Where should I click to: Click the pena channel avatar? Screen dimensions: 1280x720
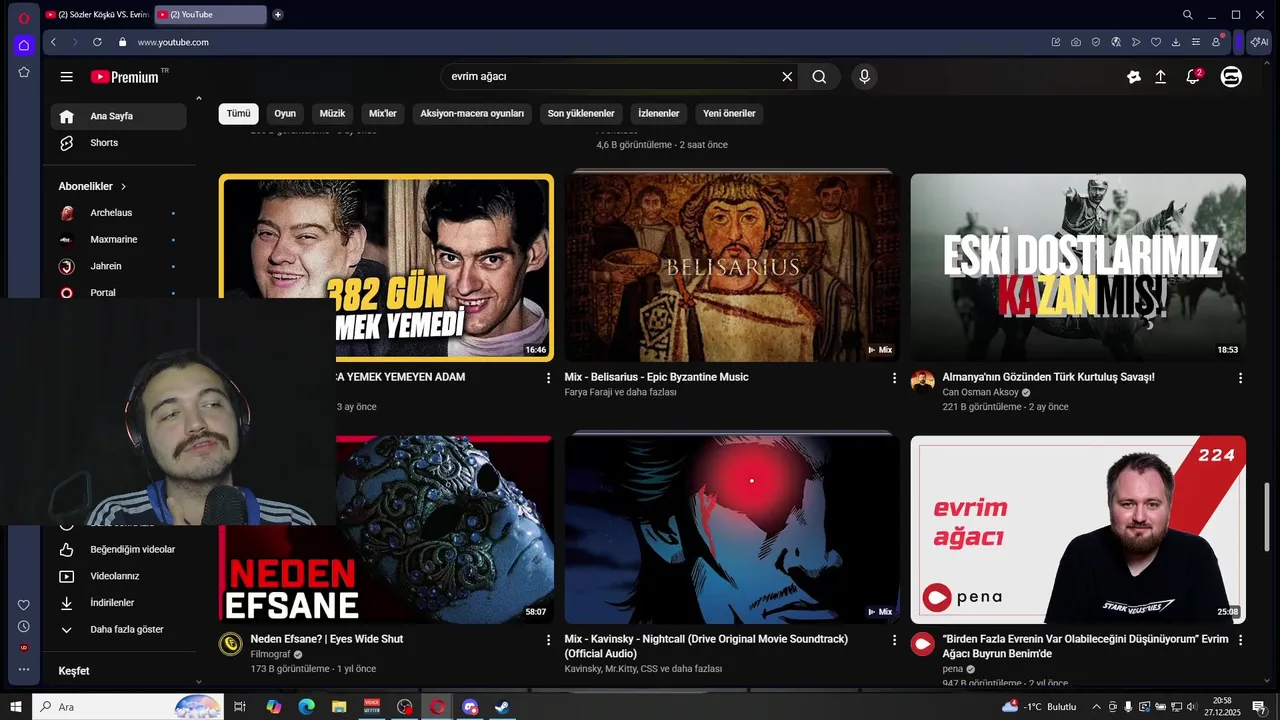click(x=923, y=644)
